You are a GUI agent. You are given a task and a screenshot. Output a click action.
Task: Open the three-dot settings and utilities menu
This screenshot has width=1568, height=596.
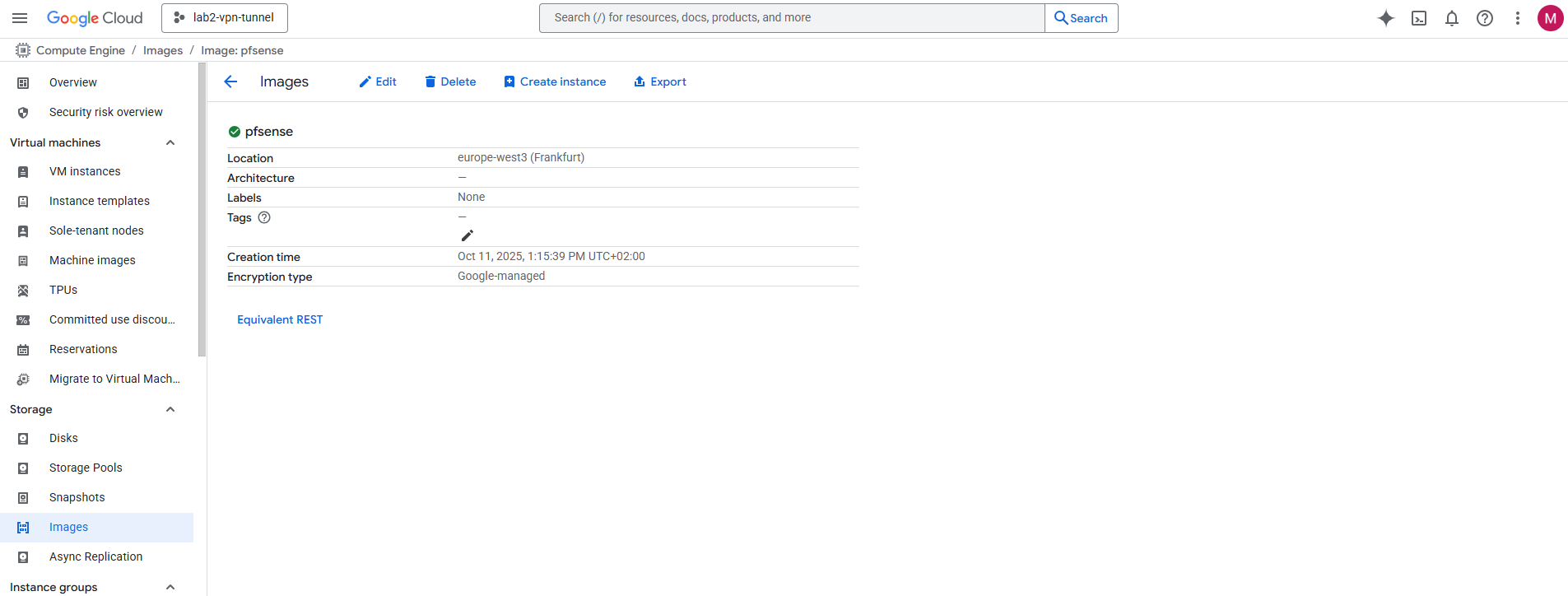click(x=1518, y=18)
